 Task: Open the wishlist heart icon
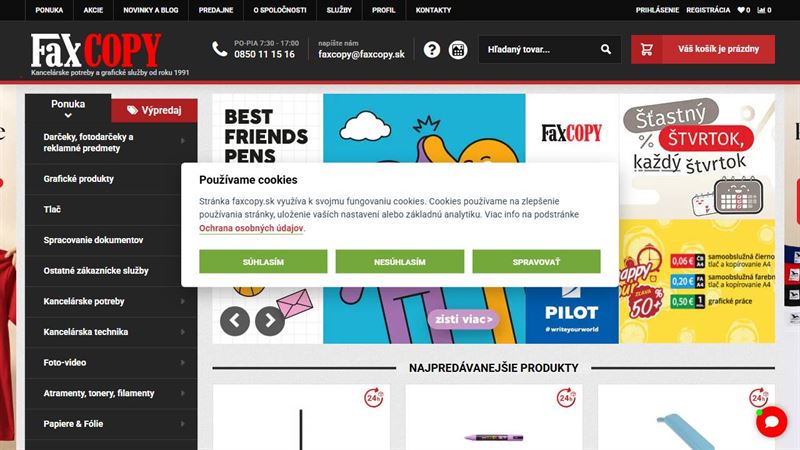tap(740, 10)
